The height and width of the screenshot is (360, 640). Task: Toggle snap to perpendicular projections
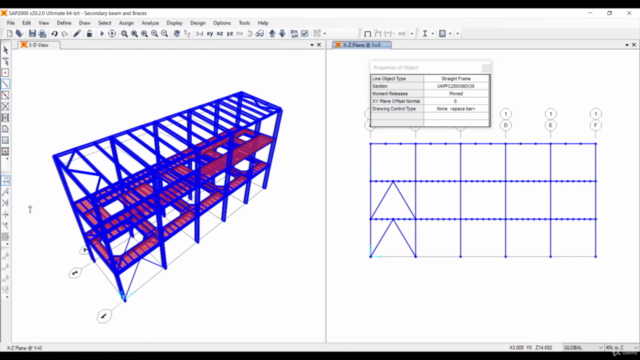[x=5, y=214]
